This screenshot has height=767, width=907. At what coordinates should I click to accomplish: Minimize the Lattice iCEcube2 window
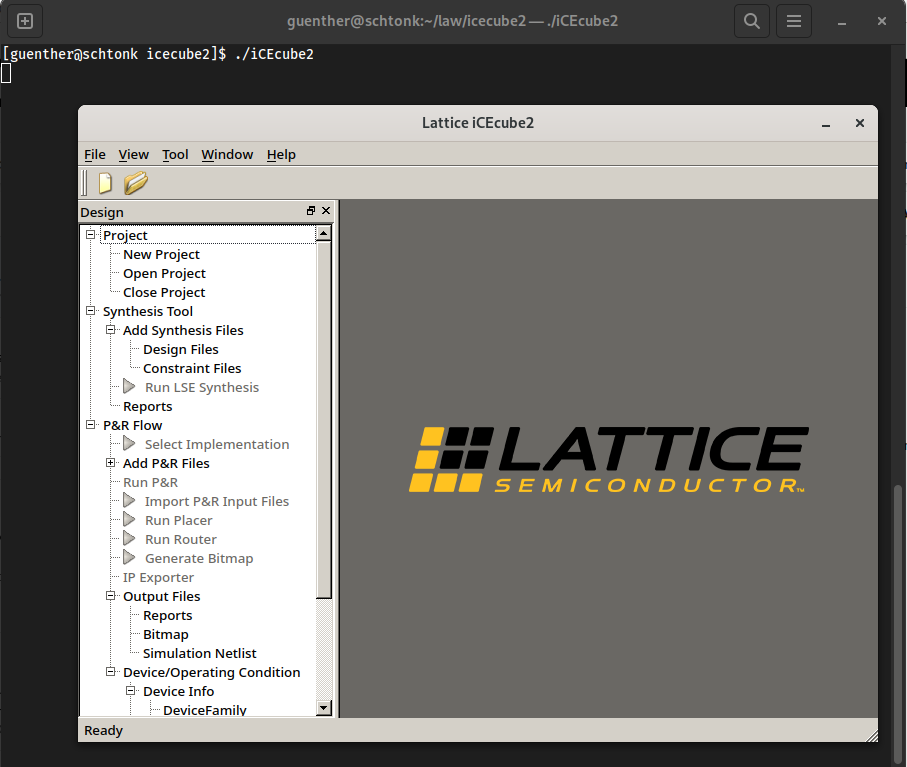tap(826, 123)
